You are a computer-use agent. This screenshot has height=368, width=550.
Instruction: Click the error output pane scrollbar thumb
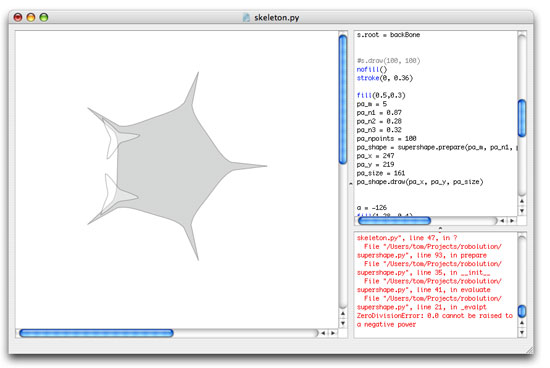pyautogui.click(x=522, y=311)
